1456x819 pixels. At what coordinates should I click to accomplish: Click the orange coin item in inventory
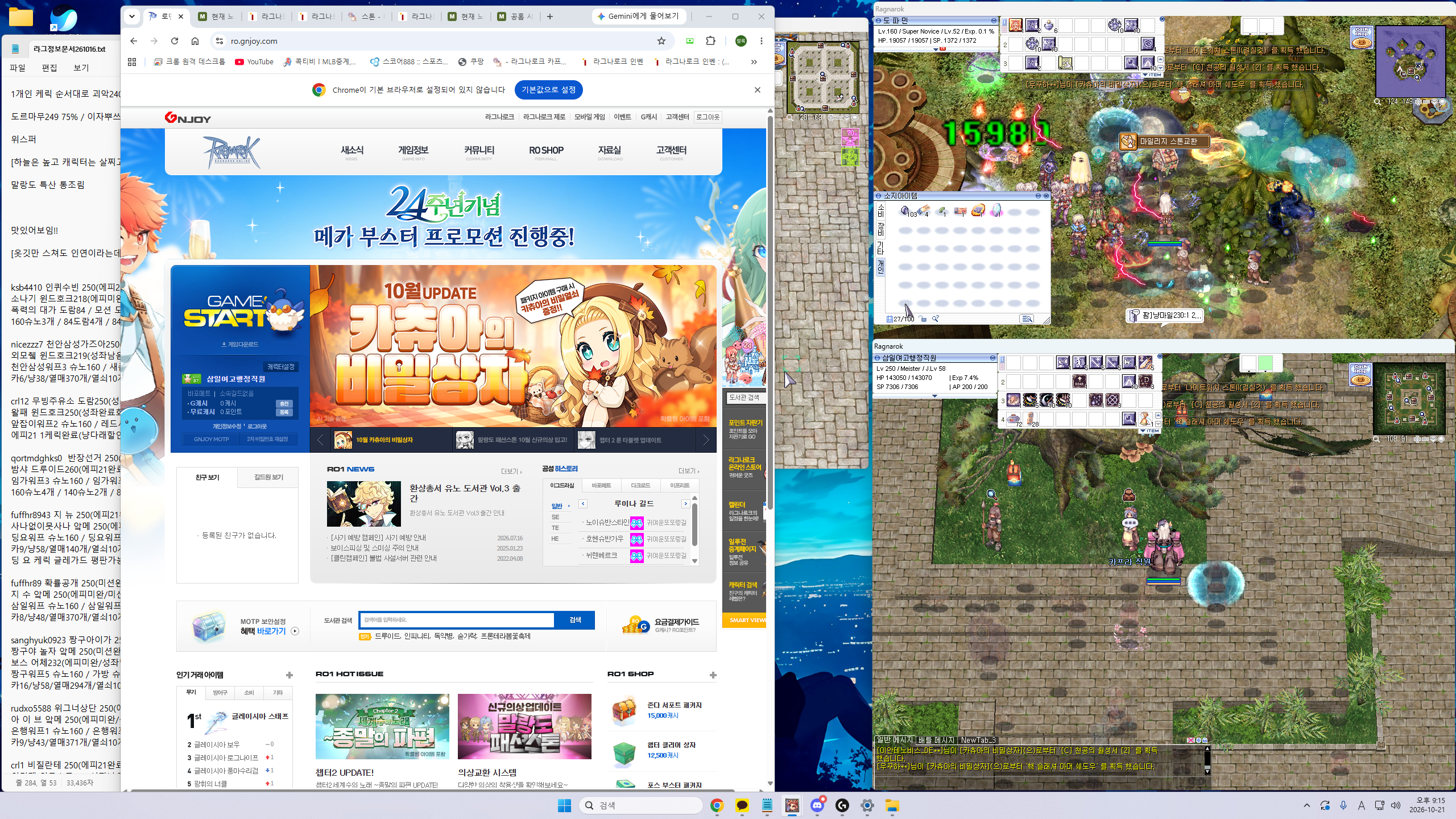click(978, 211)
